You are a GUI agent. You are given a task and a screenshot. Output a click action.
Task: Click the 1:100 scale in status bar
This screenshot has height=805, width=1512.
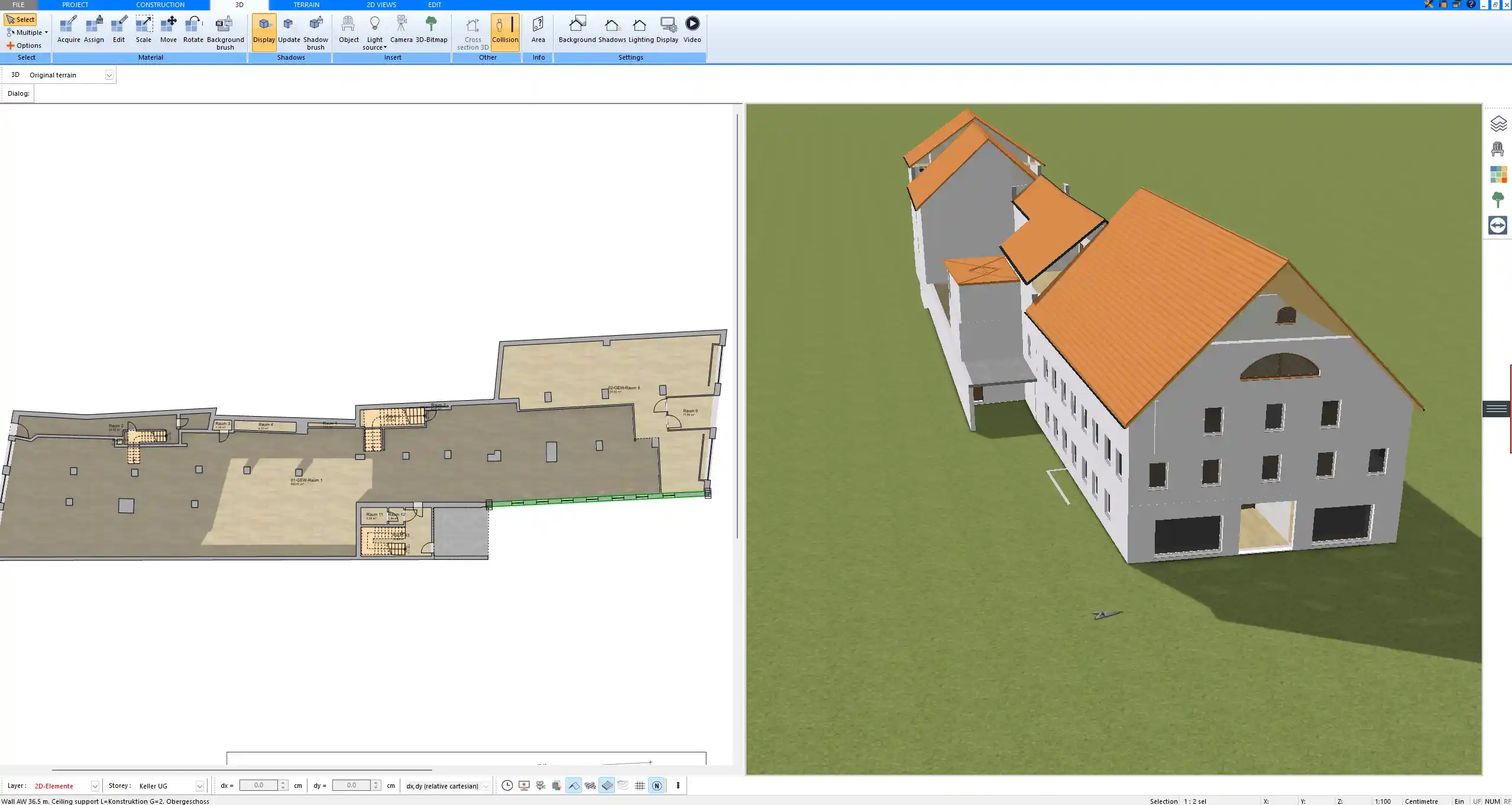point(1383,801)
